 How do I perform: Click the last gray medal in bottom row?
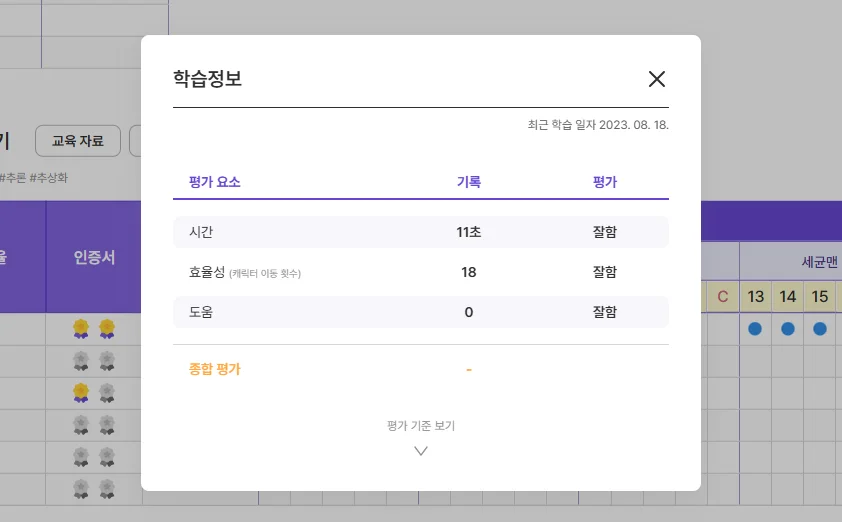pos(107,488)
